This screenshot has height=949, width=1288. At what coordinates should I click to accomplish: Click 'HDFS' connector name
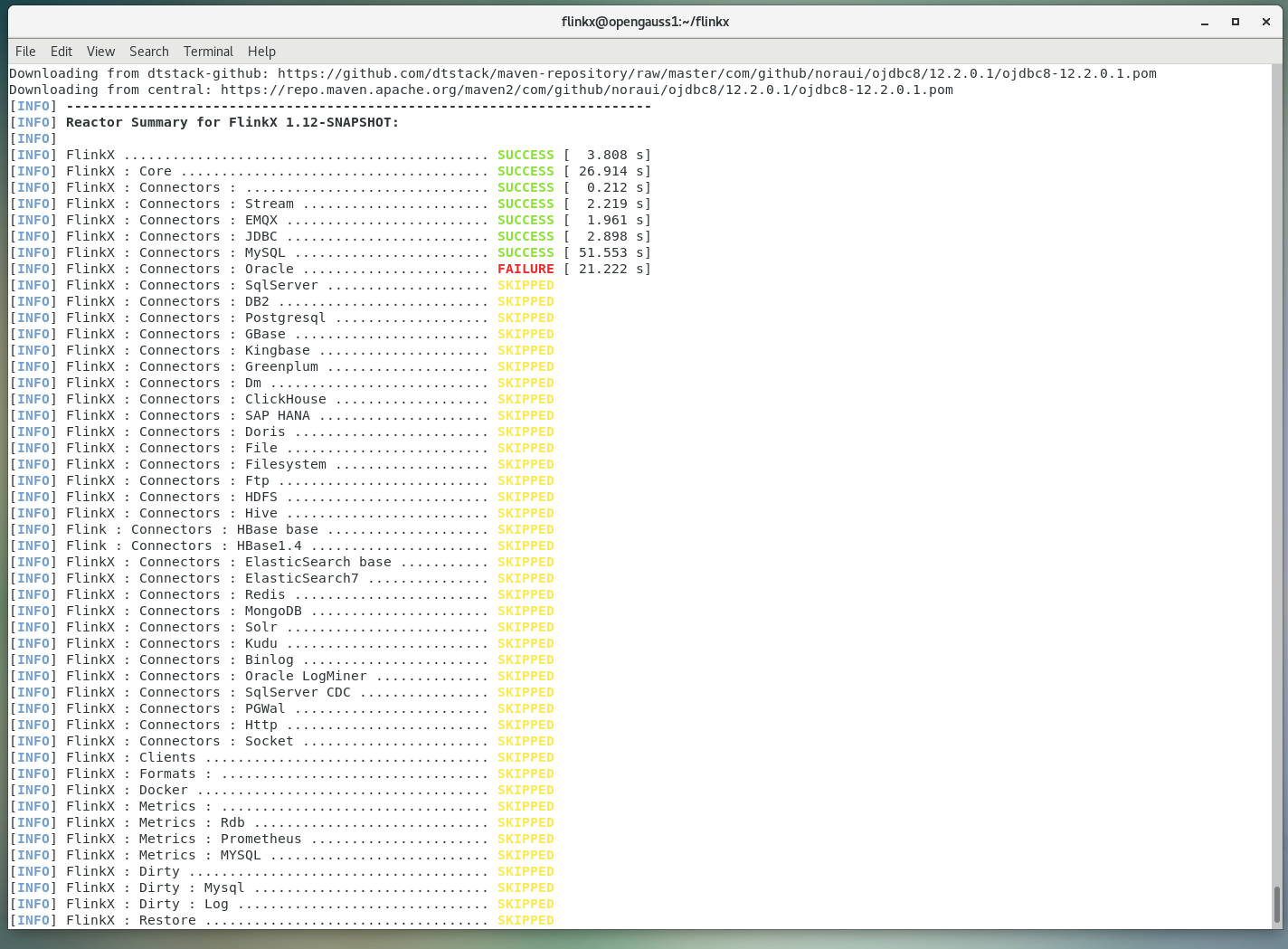tap(261, 497)
